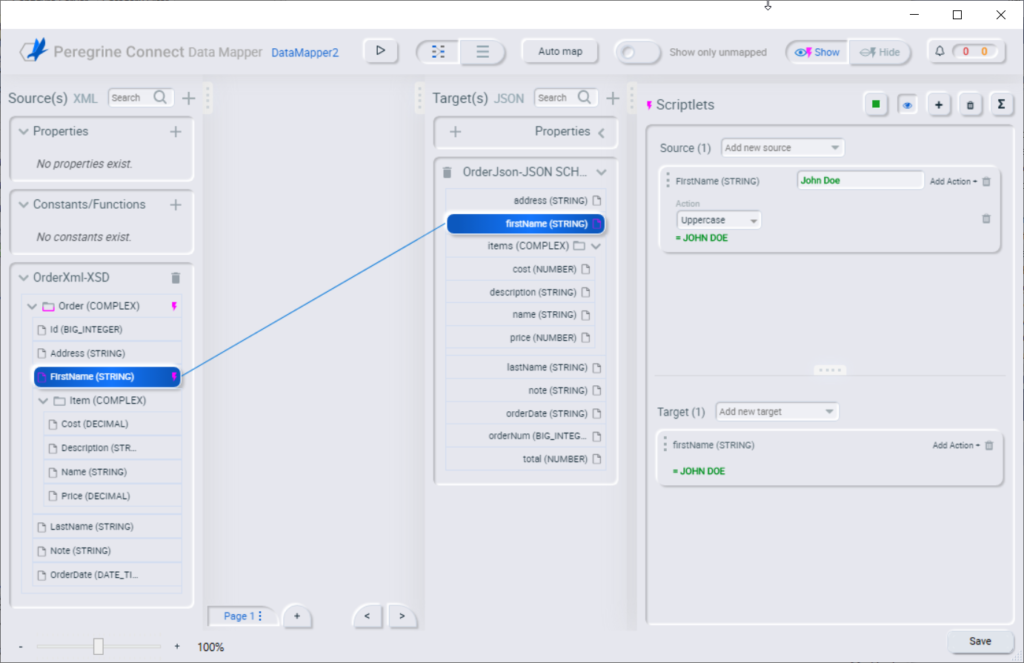Collapse the Order (COMPLEX) tree node

32,306
